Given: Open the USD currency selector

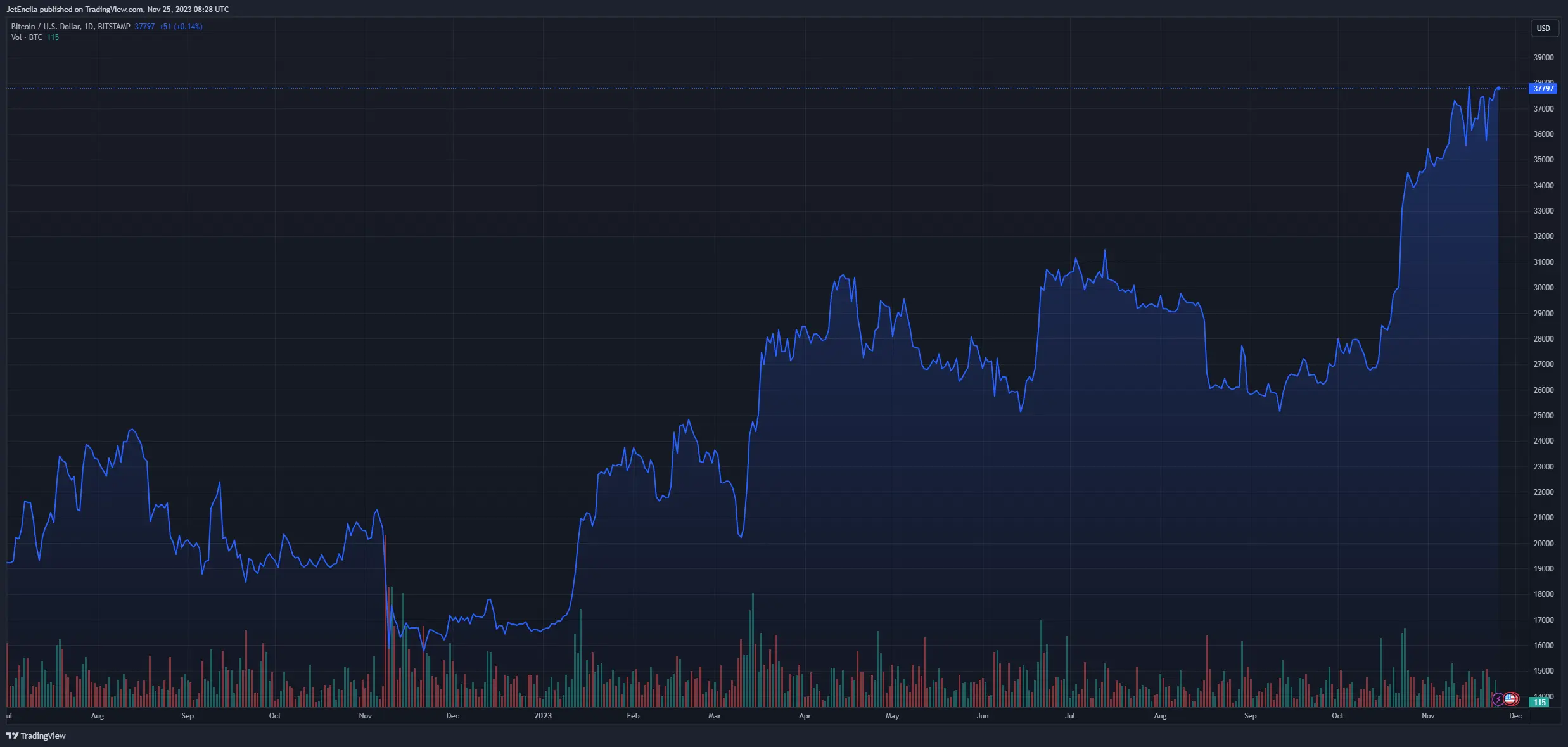Looking at the screenshot, I should pos(1543,29).
